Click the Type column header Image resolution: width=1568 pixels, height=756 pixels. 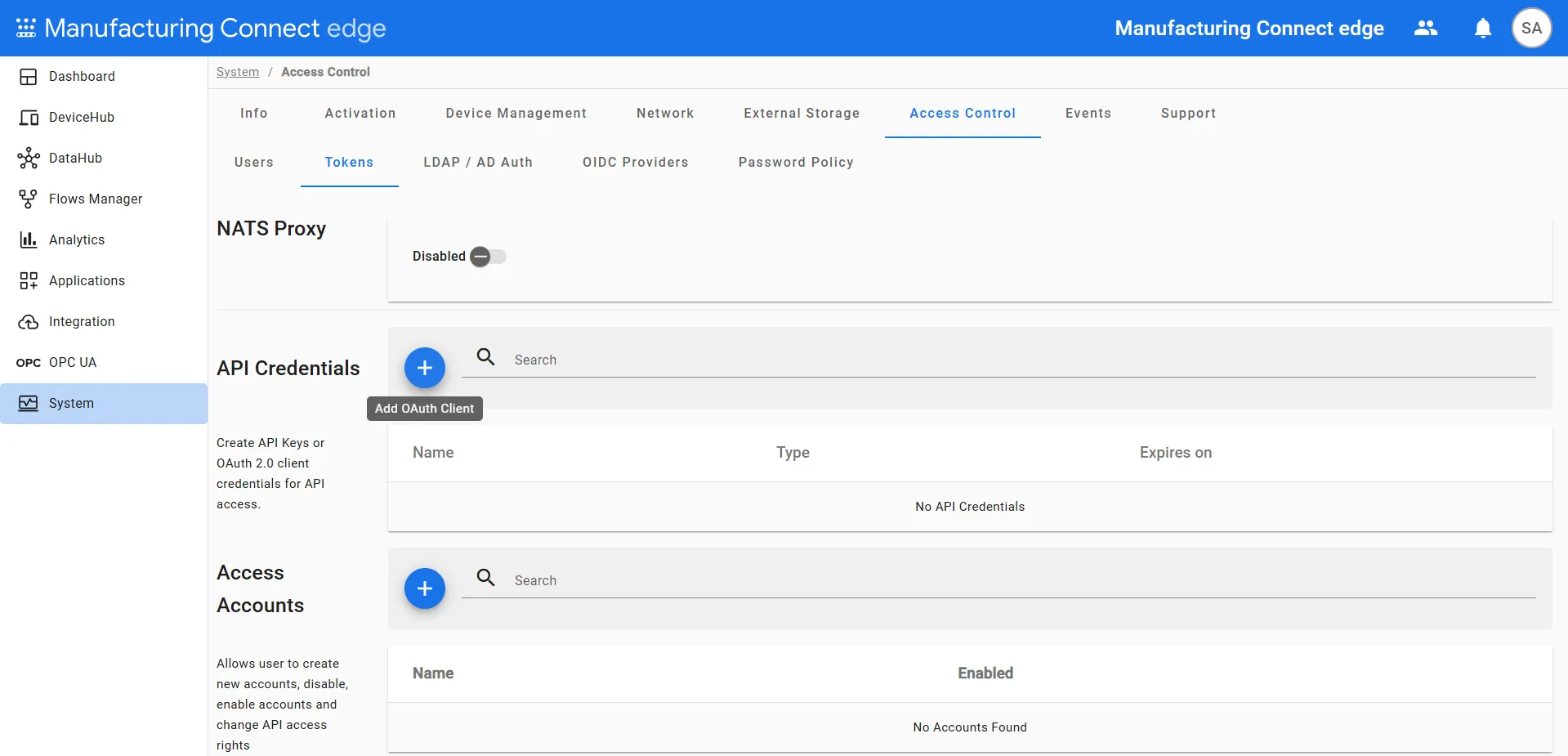click(793, 453)
